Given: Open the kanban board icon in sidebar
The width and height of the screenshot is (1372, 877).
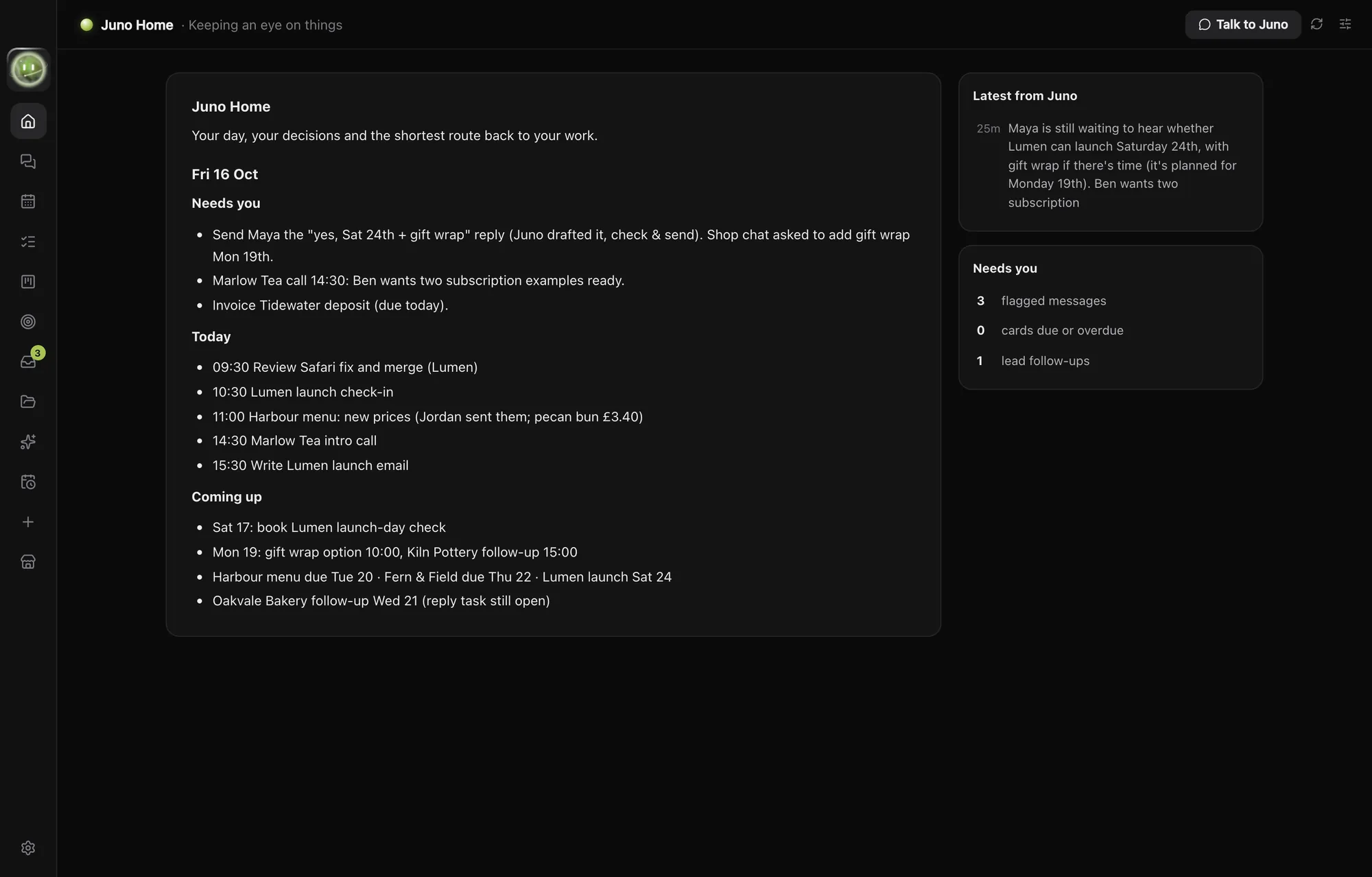Looking at the screenshot, I should [x=28, y=281].
